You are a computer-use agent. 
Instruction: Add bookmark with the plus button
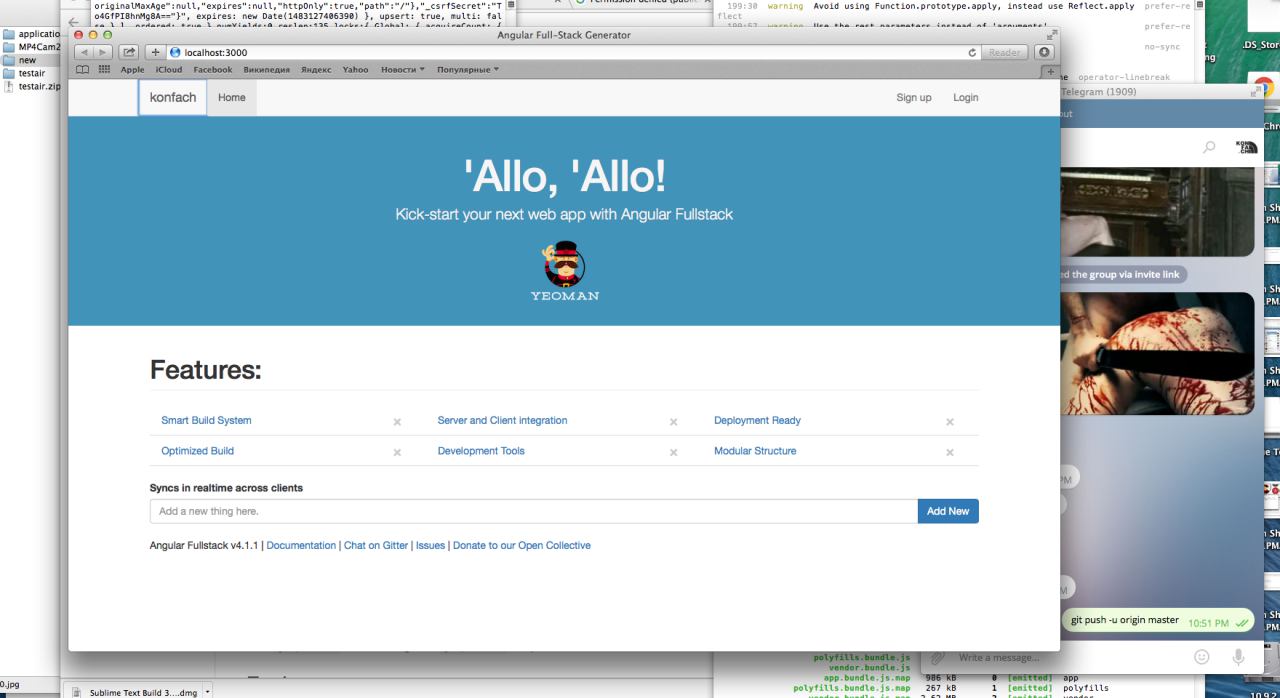pyautogui.click(x=156, y=52)
